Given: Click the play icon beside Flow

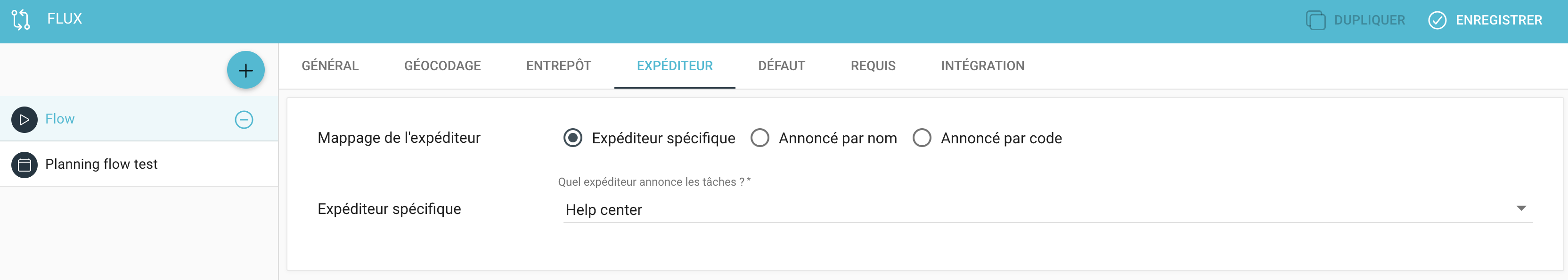Looking at the screenshot, I should 24,119.
